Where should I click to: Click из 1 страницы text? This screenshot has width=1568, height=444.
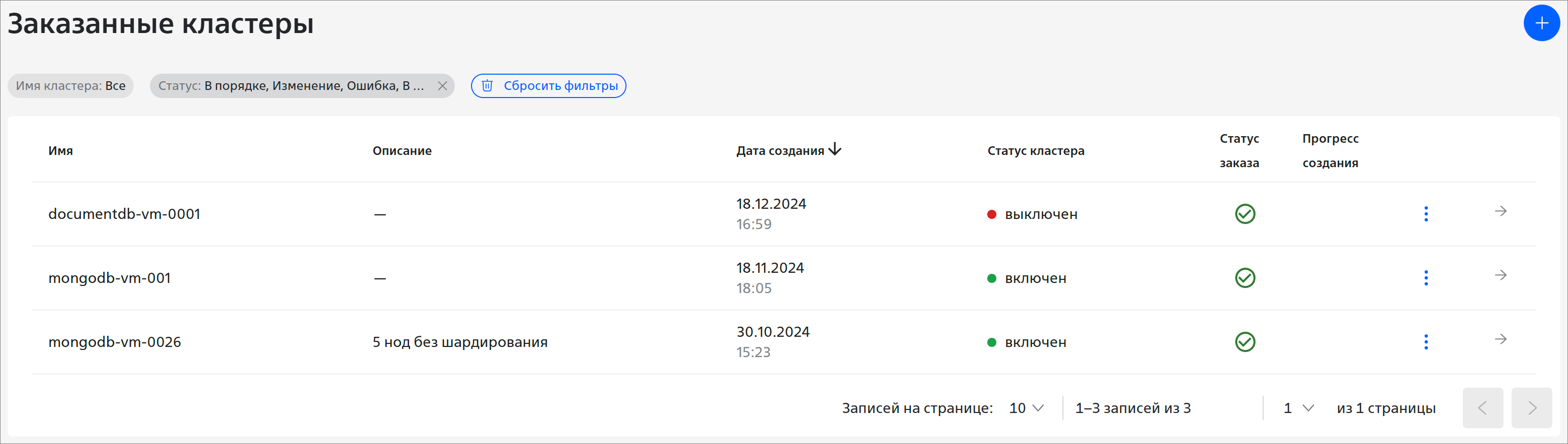pyautogui.click(x=1386, y=408)
